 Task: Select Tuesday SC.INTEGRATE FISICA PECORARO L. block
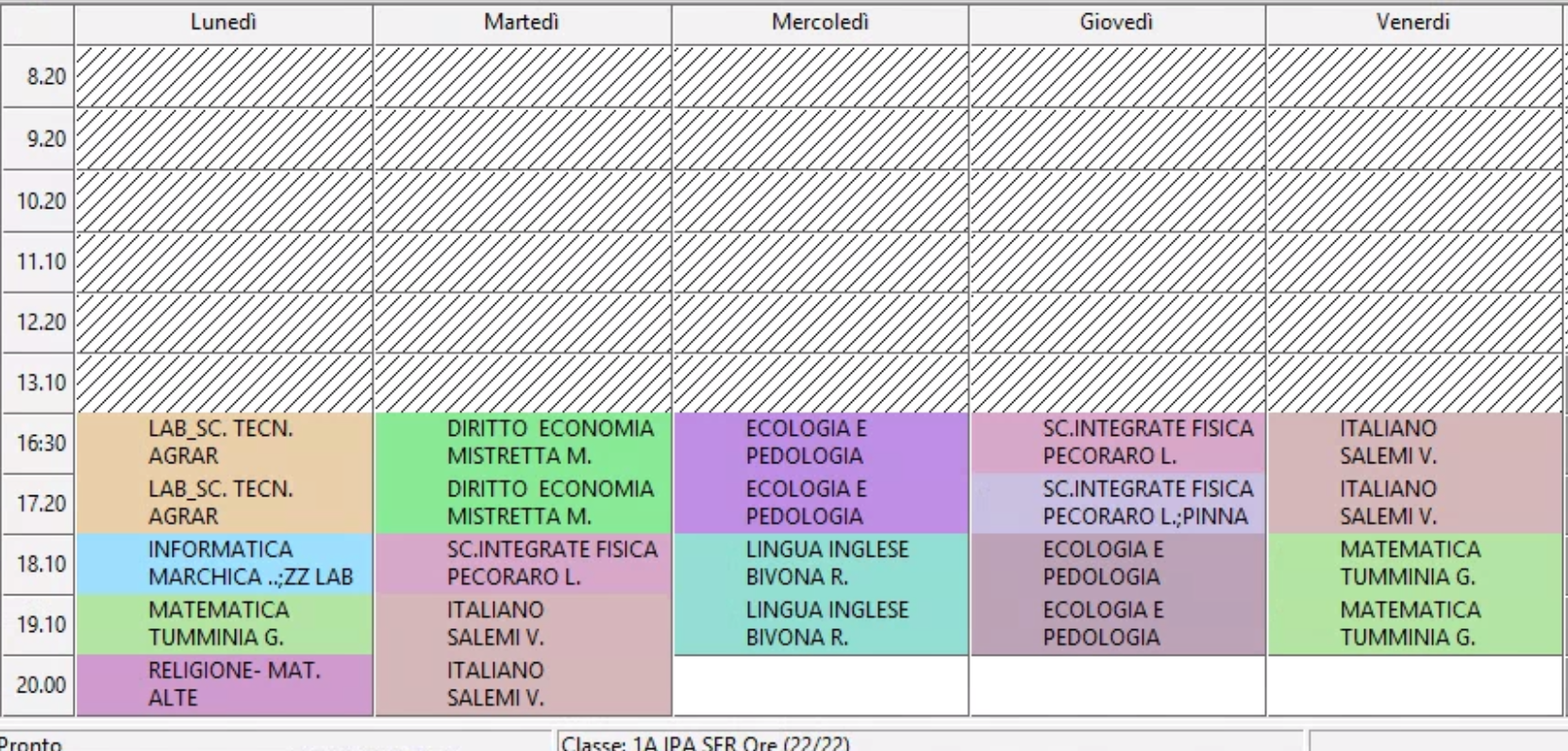tap(523, 564)
